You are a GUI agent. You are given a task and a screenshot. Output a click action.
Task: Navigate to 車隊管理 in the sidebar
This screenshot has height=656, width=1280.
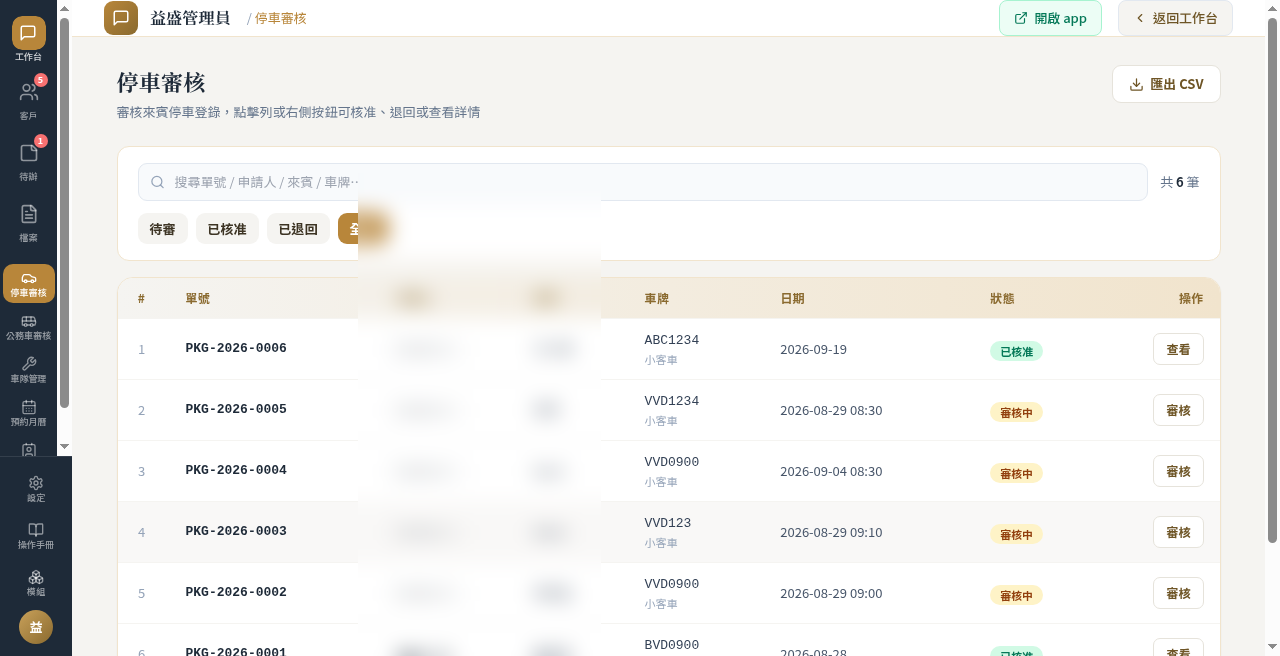click(29, 370)
